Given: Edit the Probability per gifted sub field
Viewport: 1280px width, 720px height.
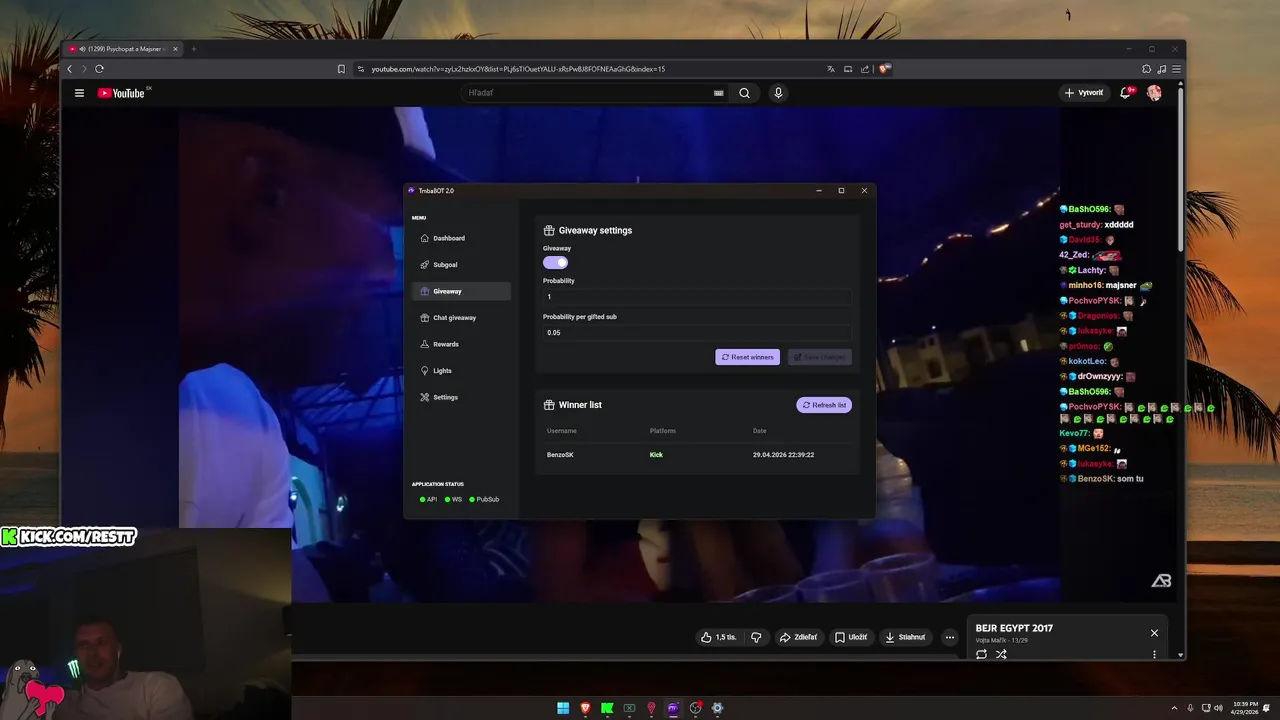Looking at the screenshot, I should [x=697, y=333].
